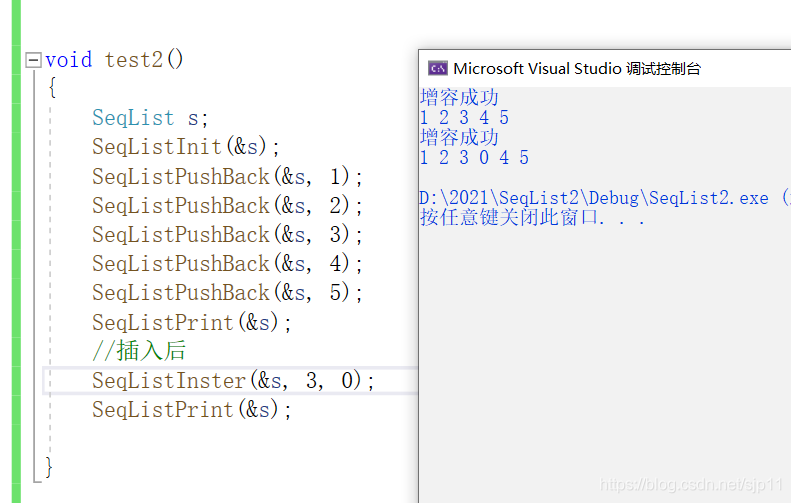Click the green 插入后 comment

pyautogui.click(x=139, y=351)
